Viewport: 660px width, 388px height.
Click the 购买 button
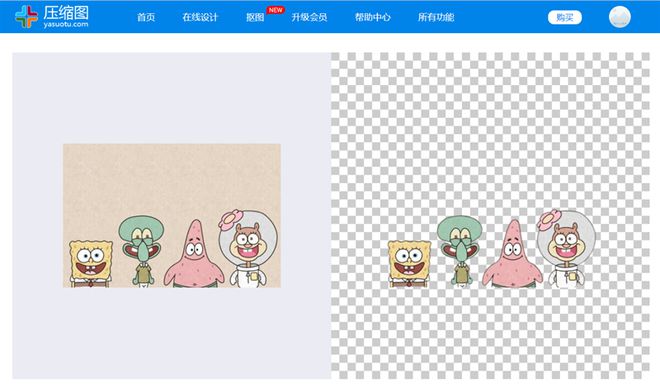point(564,17)
